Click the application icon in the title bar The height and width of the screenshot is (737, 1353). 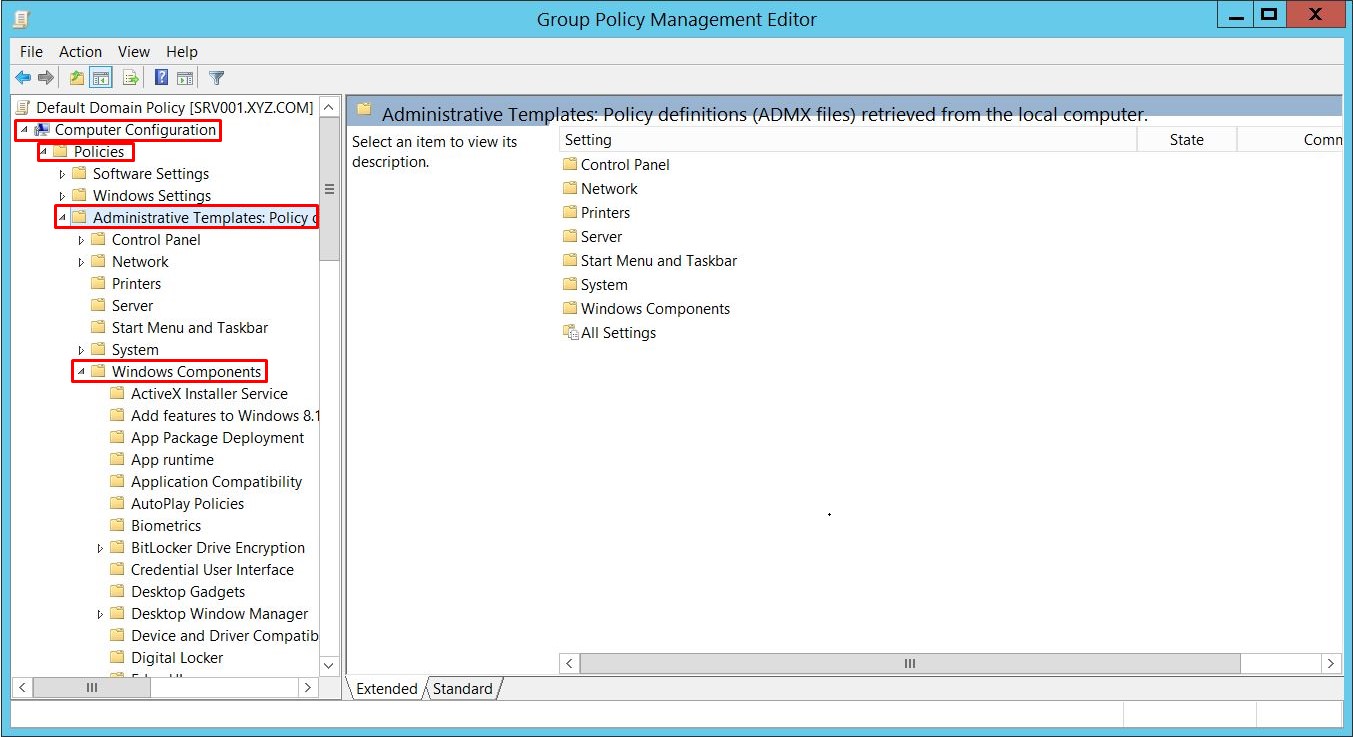pyautogui.click(x=22, y=19)
